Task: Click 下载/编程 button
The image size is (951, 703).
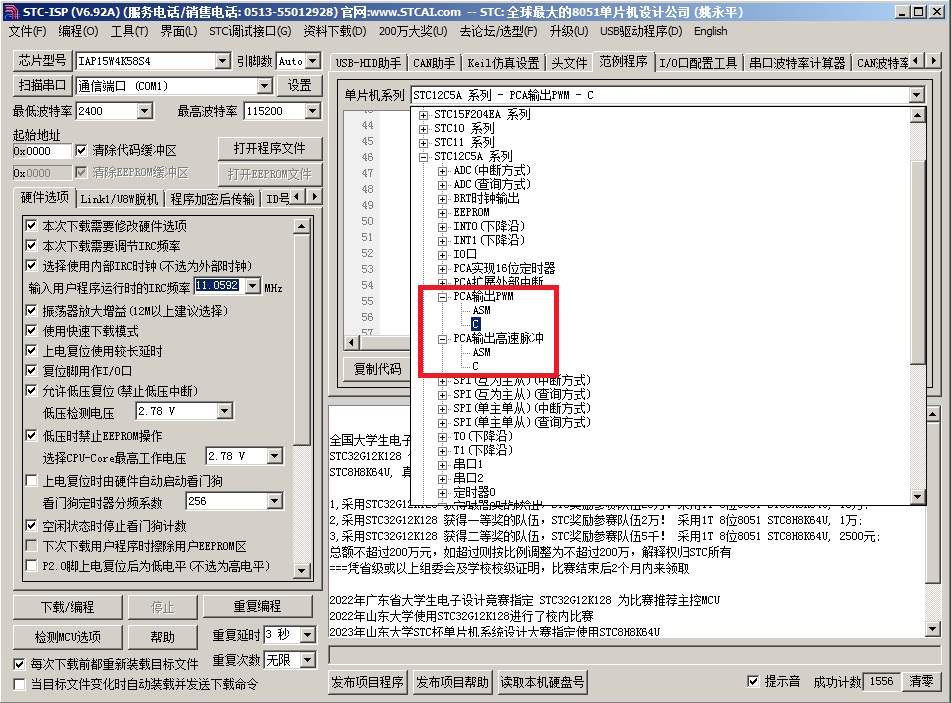Action: pyautogui.click(x=67, y=607)
